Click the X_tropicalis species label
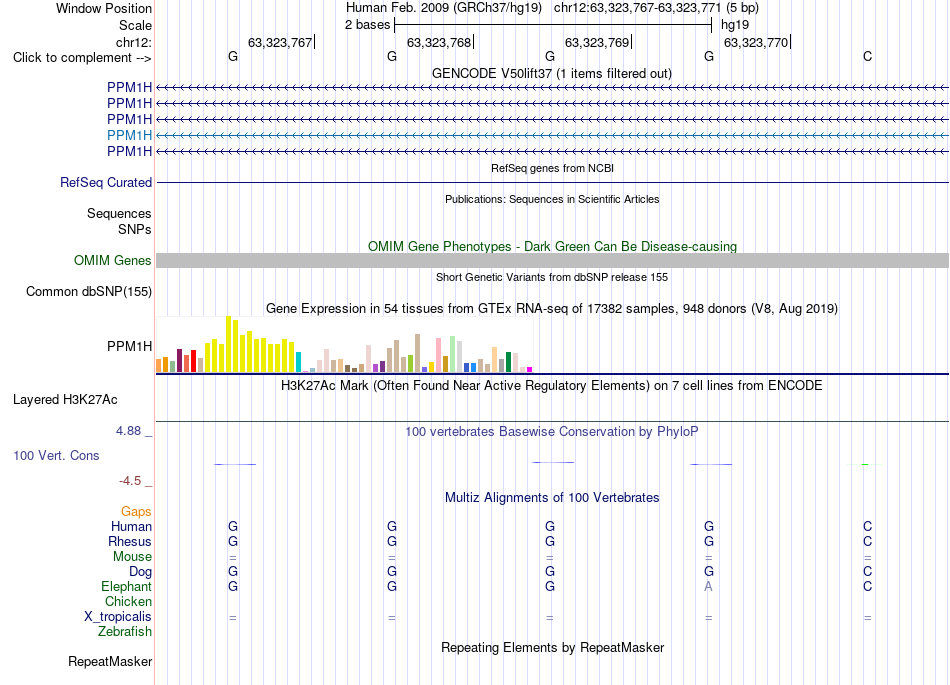This screenshot has width=950, height=685. coord(118,617)
